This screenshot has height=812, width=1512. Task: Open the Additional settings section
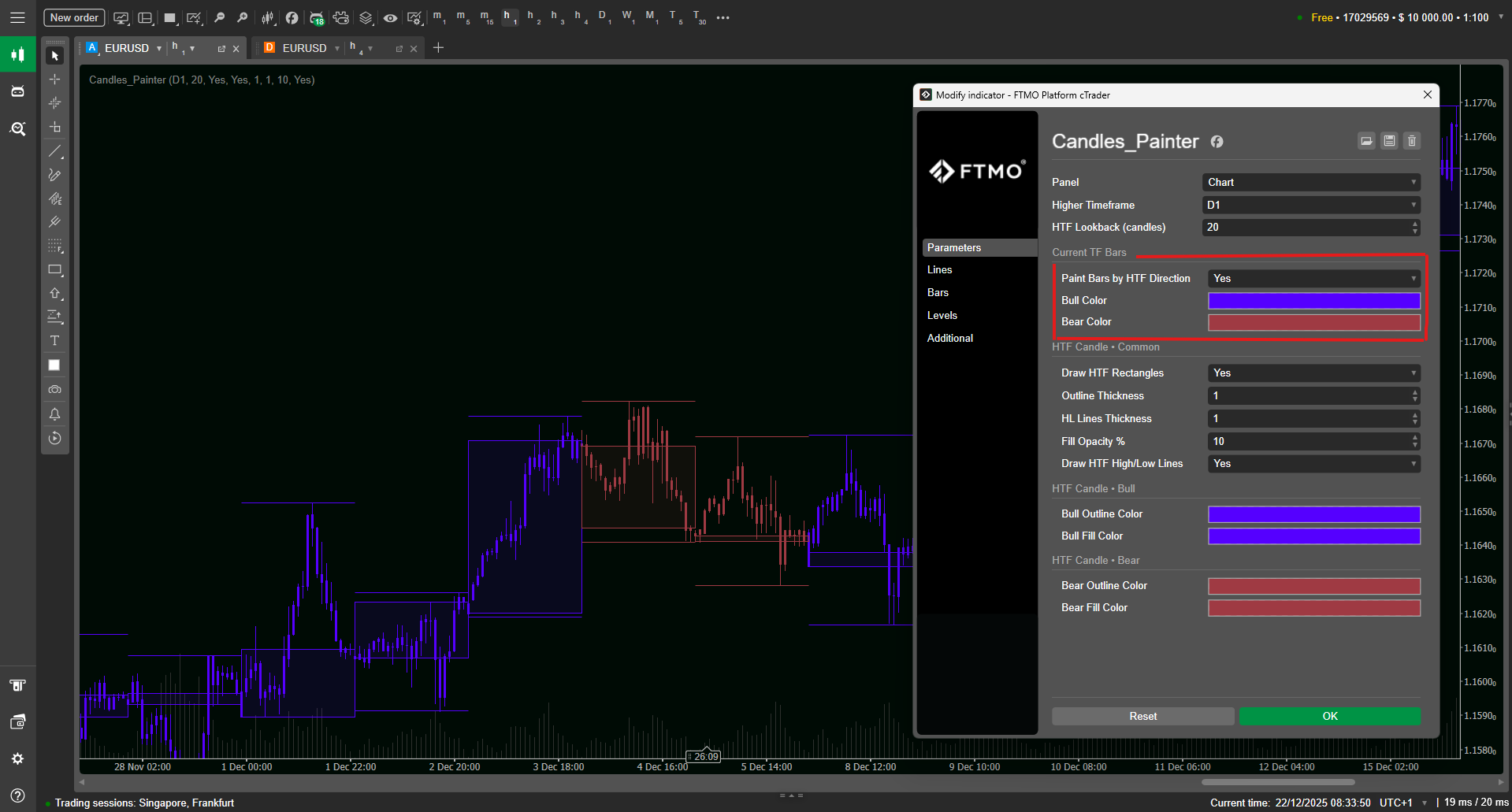click(x=949, y=338)
